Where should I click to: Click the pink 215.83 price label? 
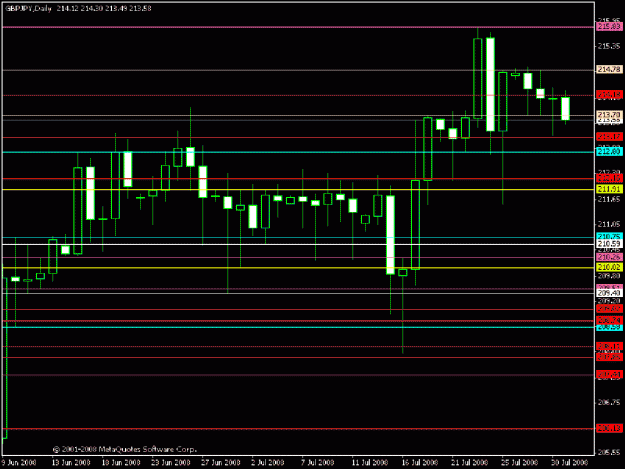[x=609, y=27]
